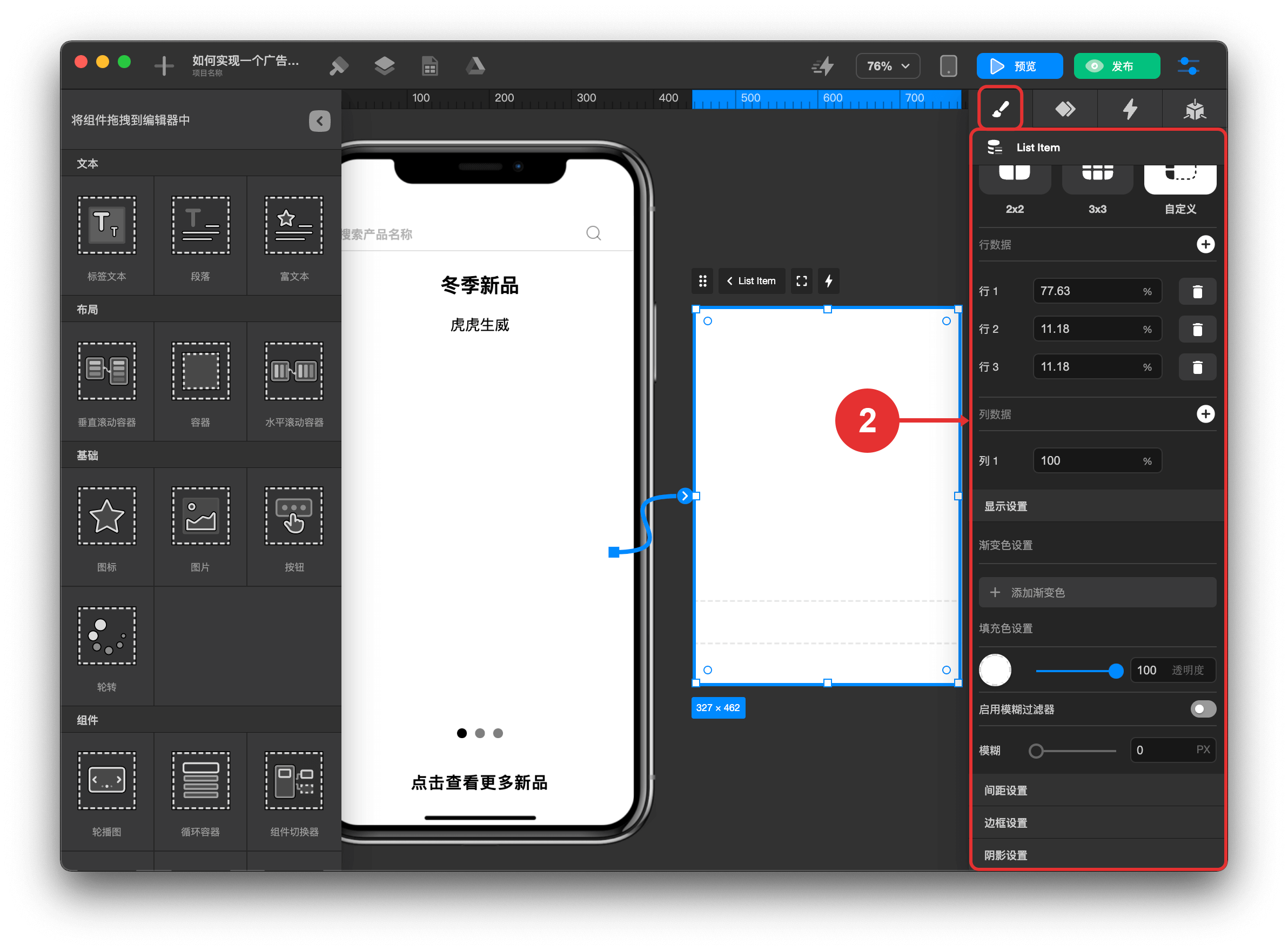Viewport: 1288px width, 951px height.
Task: Open the white fill color swatch
Action: (x=995, y=670)
